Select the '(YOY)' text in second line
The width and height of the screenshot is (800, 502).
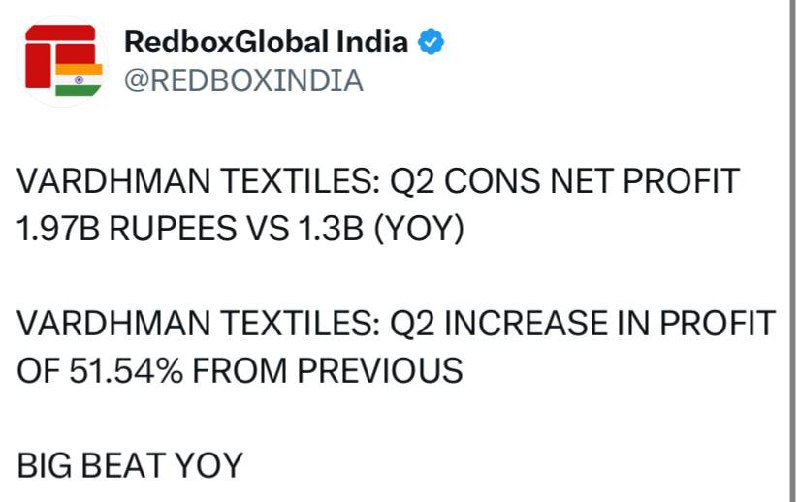click(419, 228)
